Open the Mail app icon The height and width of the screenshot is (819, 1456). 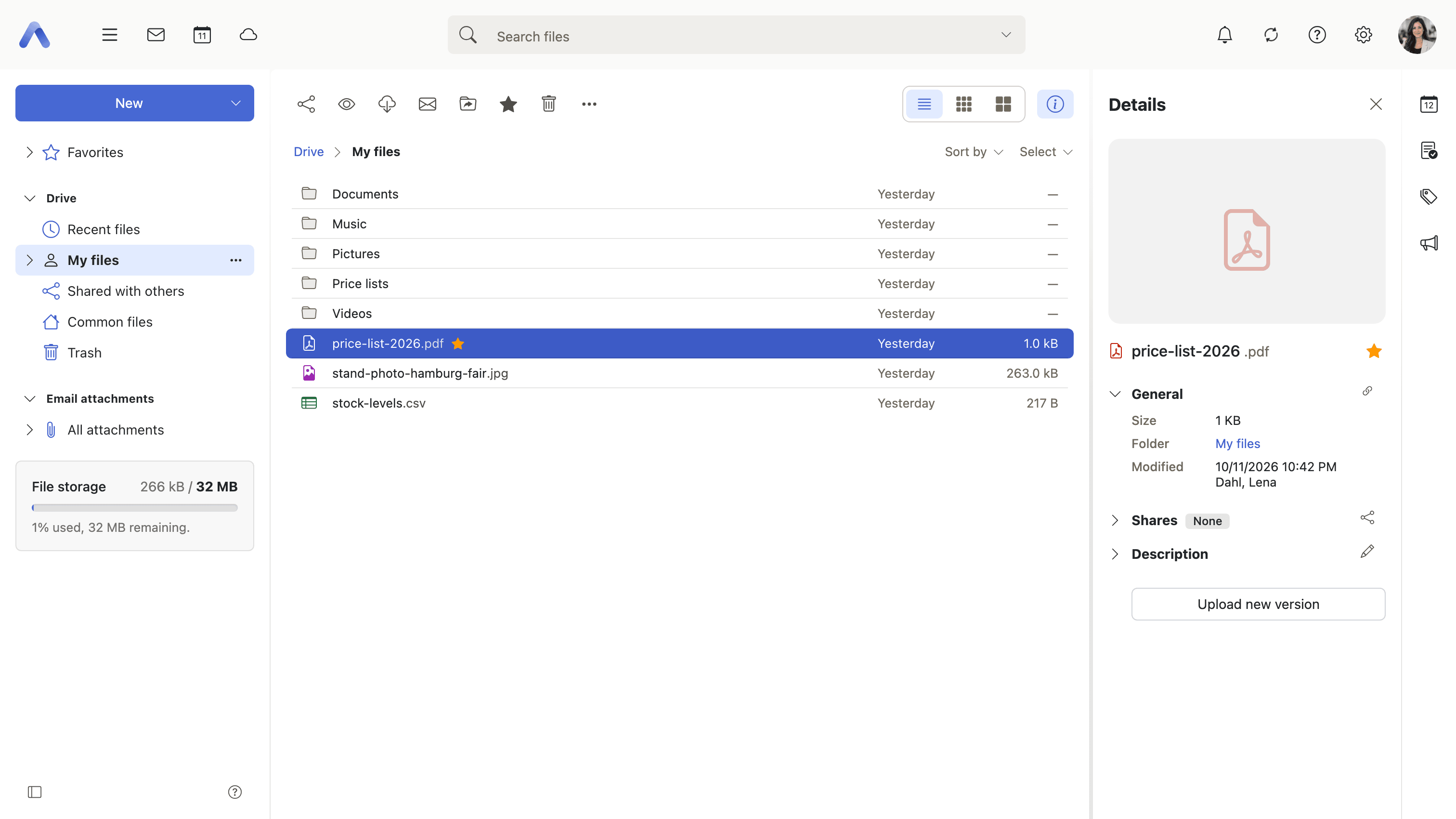tap(156, 35)
